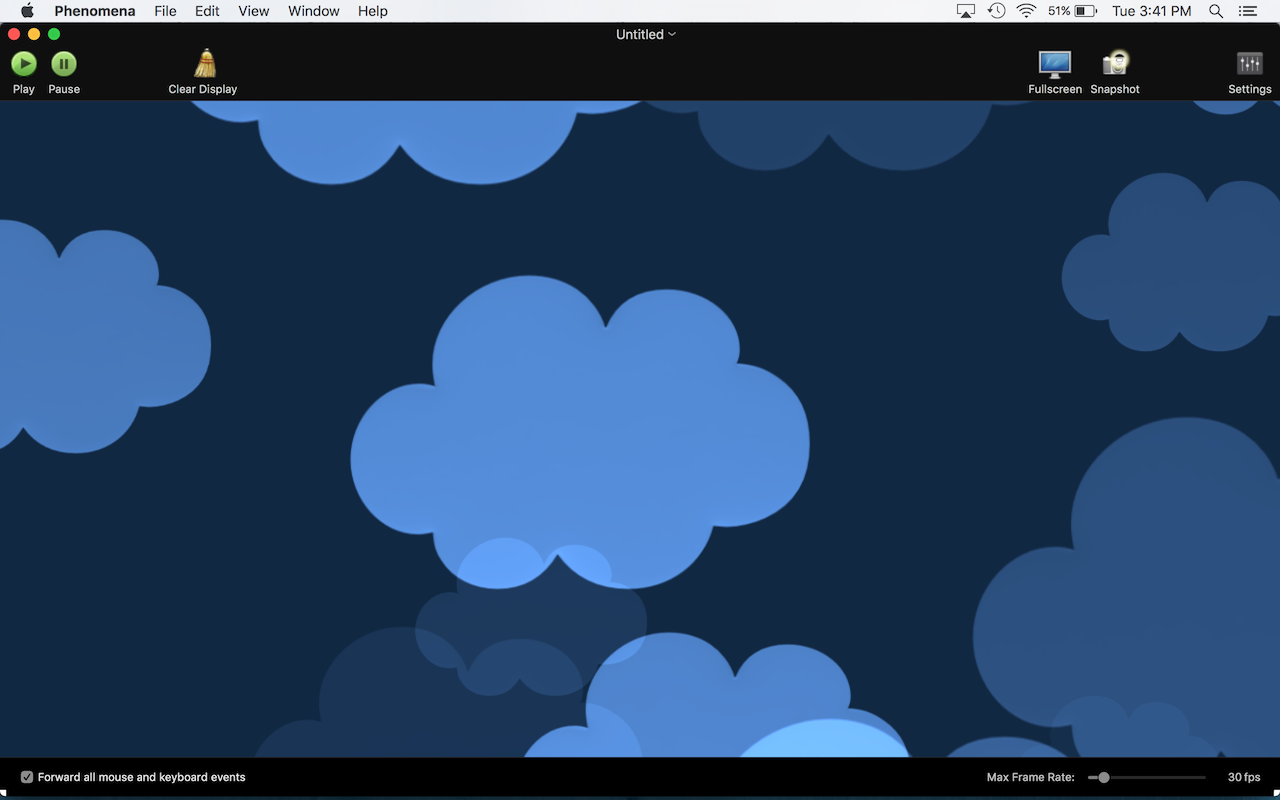Screen dimensions: 1280x800
Task: Open the File menu
Action: tap(165, 11)
